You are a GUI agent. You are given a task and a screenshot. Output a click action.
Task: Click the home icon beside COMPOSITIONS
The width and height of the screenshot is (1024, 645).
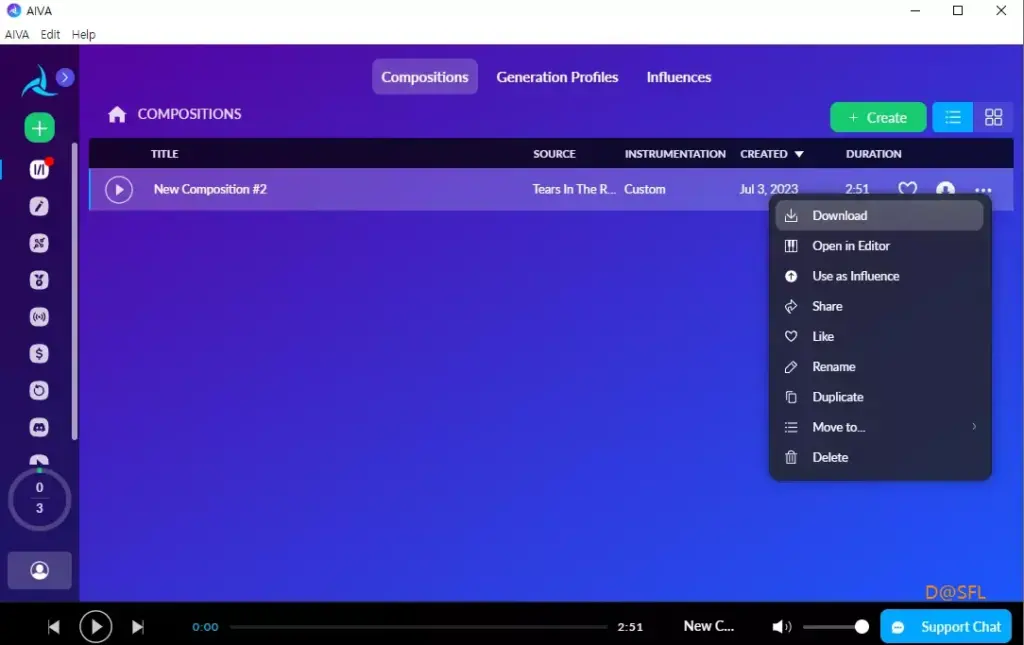pyautogui.click(x=117, y=114)
